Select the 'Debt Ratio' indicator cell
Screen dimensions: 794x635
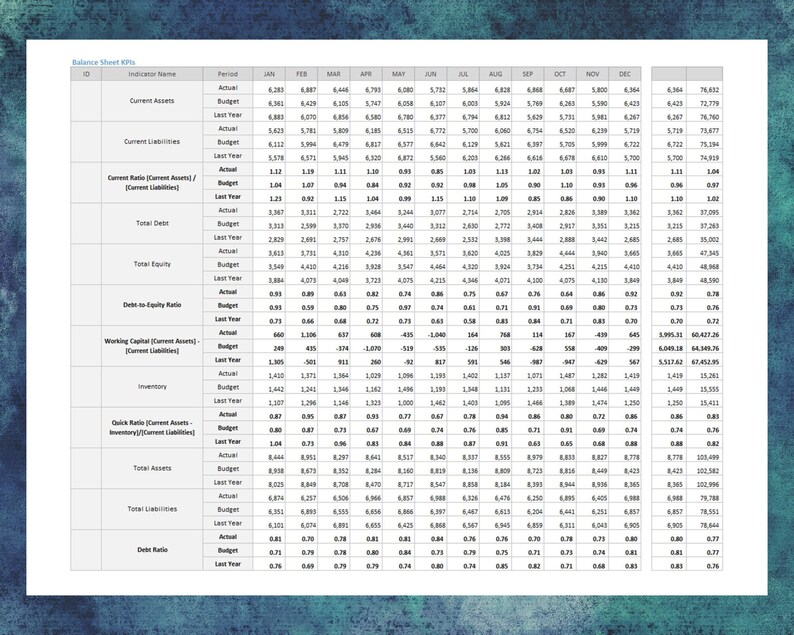152,550
